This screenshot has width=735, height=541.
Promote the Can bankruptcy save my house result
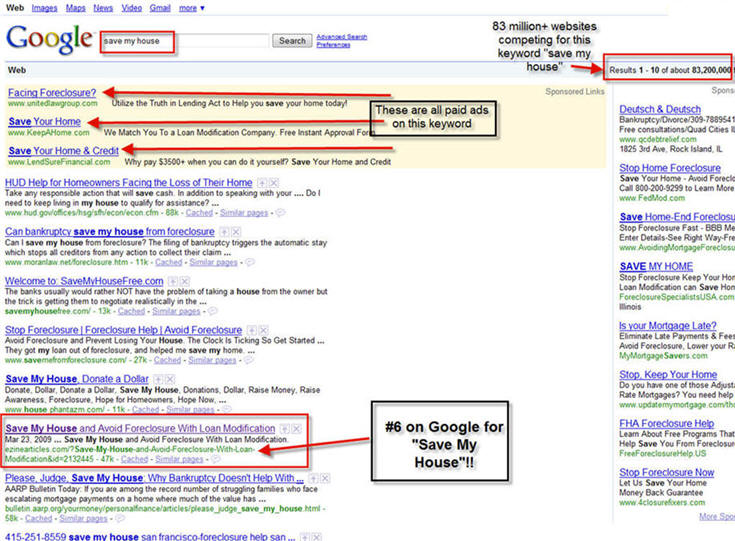pos(225,232)
